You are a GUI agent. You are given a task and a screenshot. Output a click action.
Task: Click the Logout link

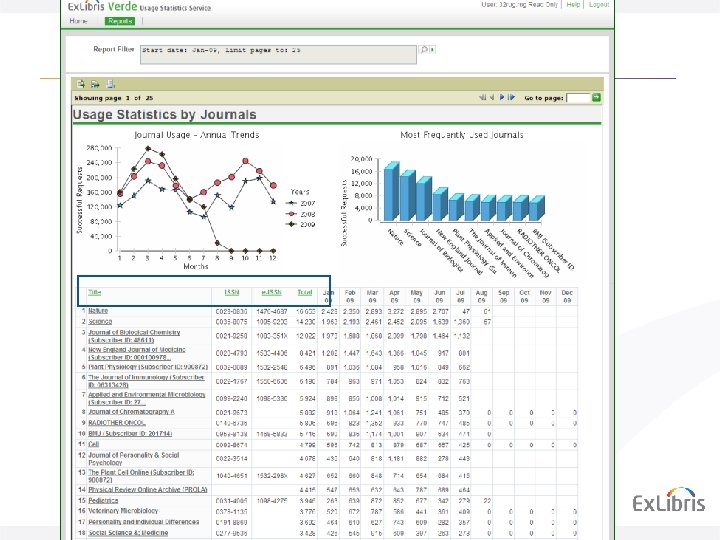(599, 5)
